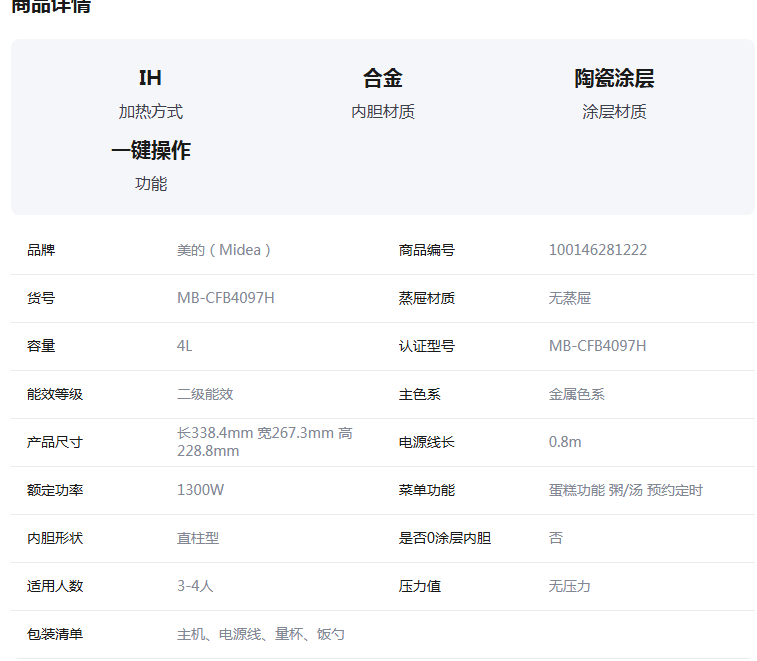Select the 合金 liner material heading
757x661 pixels.
382,78
